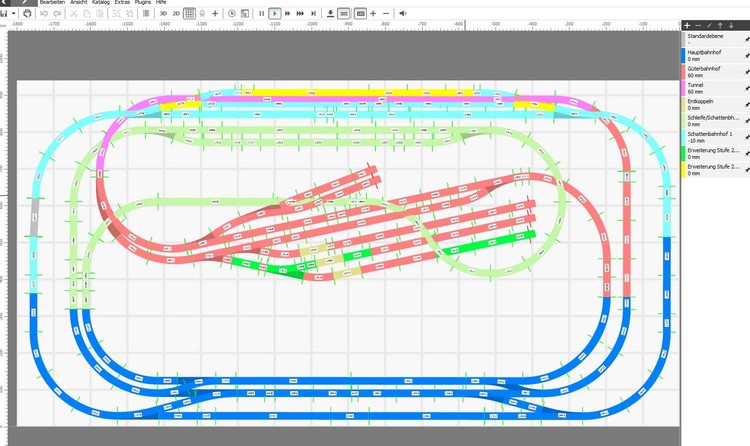The height and width of the screenshot is (446, 750).
Task: Click the paste clipboard icon
Action: (99, 13)
